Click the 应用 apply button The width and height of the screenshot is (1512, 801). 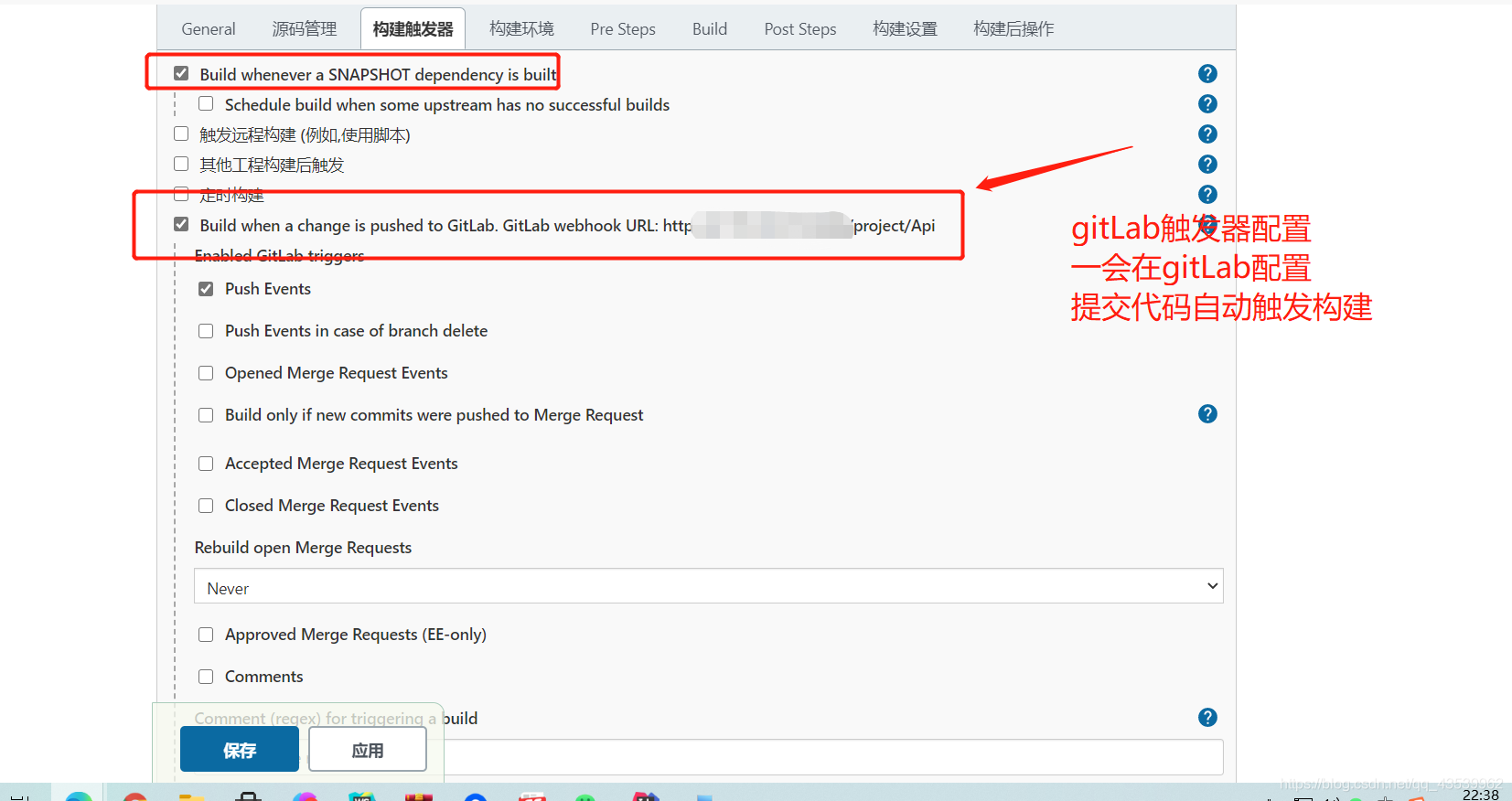368,750
